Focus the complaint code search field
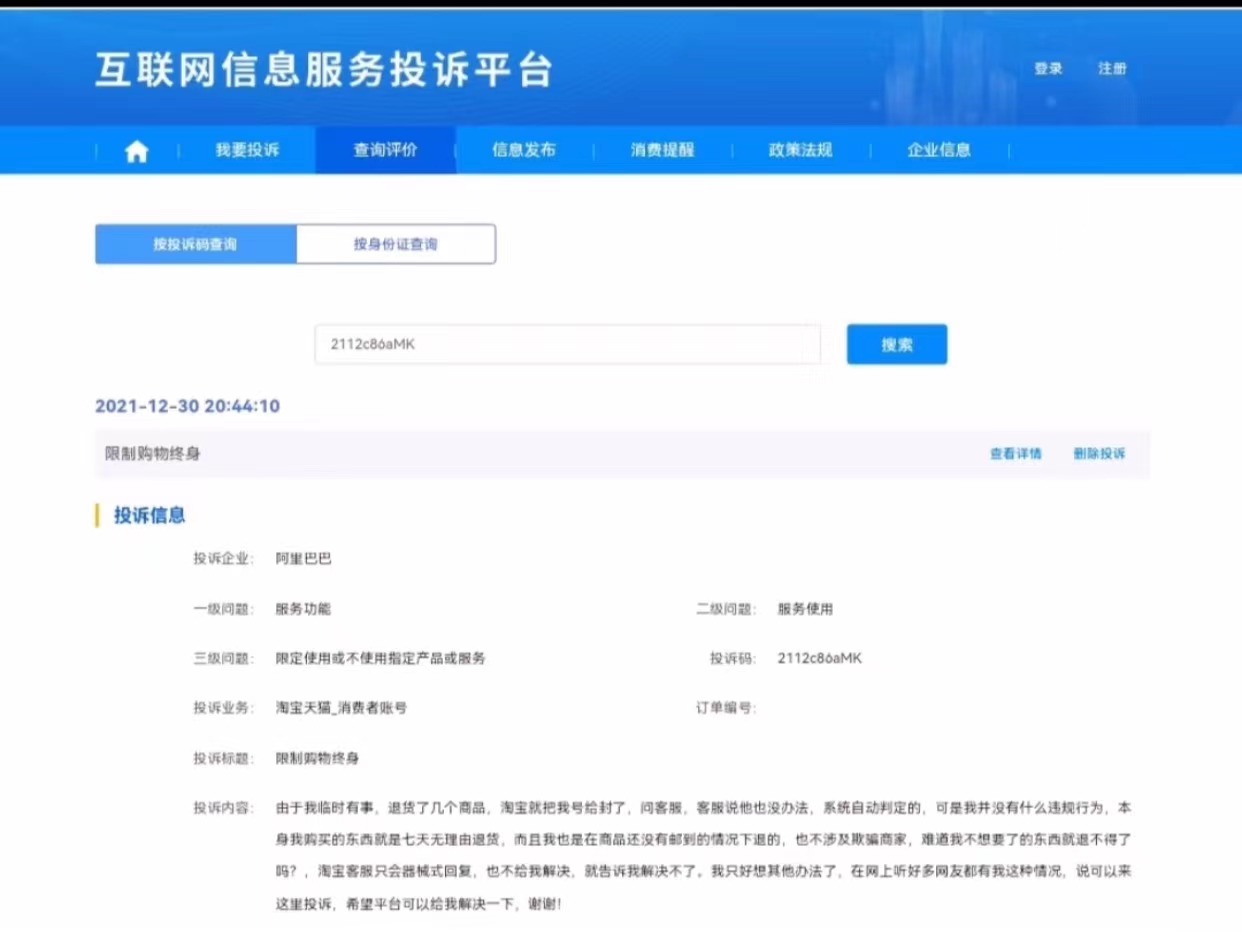This screenshot has height=932, width=1242. click(567, 344)
